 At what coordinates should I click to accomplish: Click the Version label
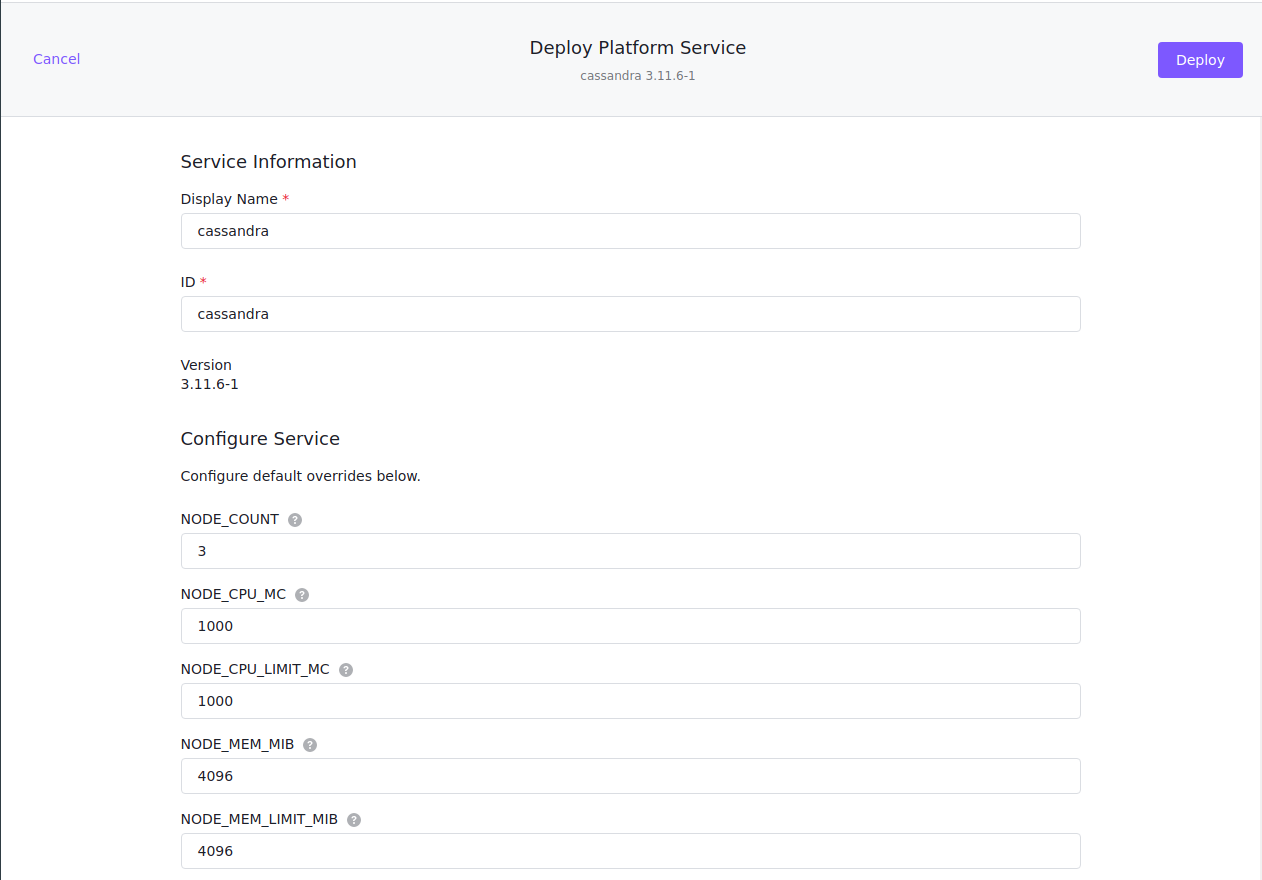click(206, 365)
